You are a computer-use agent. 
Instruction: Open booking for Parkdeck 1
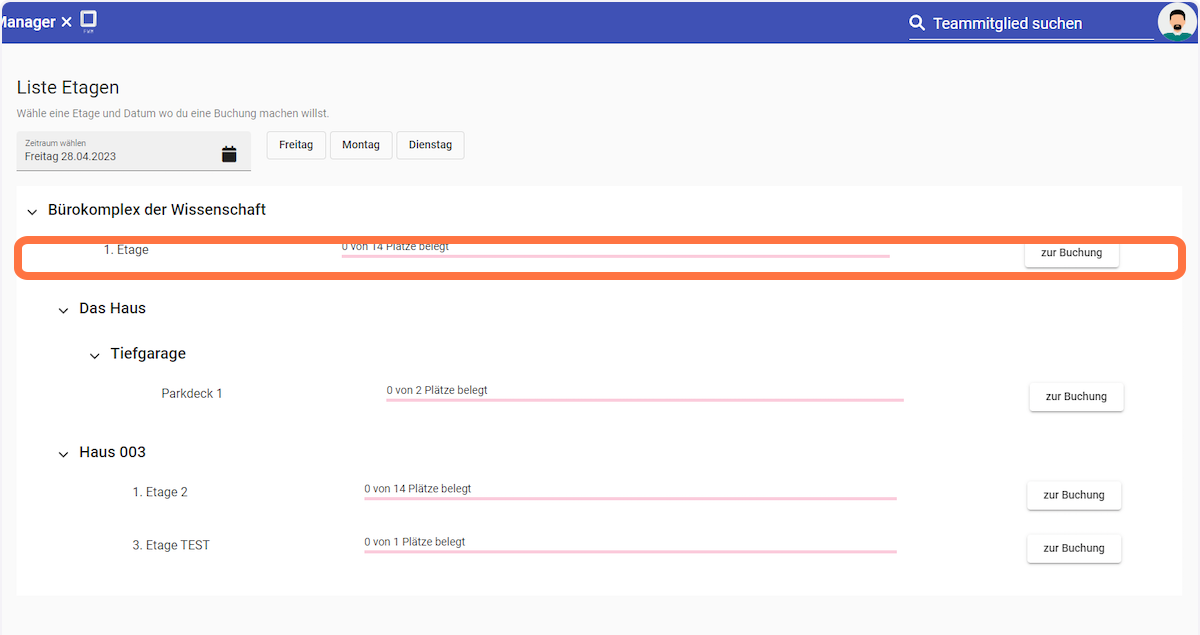pyautogui.click(x=1076, y=397)
